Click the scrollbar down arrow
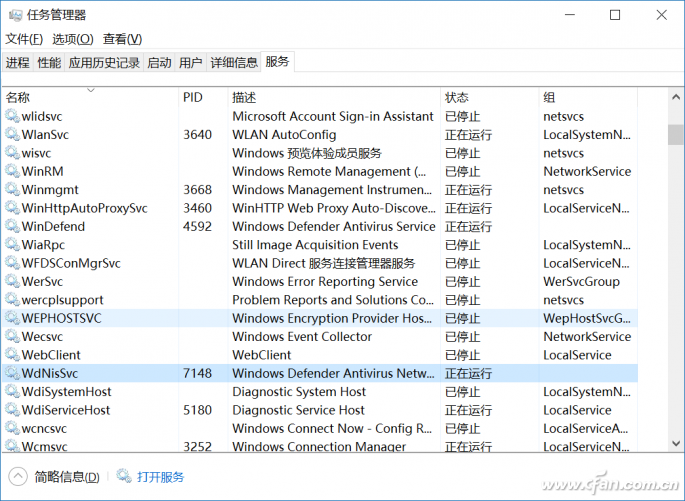Image resolution: width=685 pixels, height=501 pixels. point(675,444)
